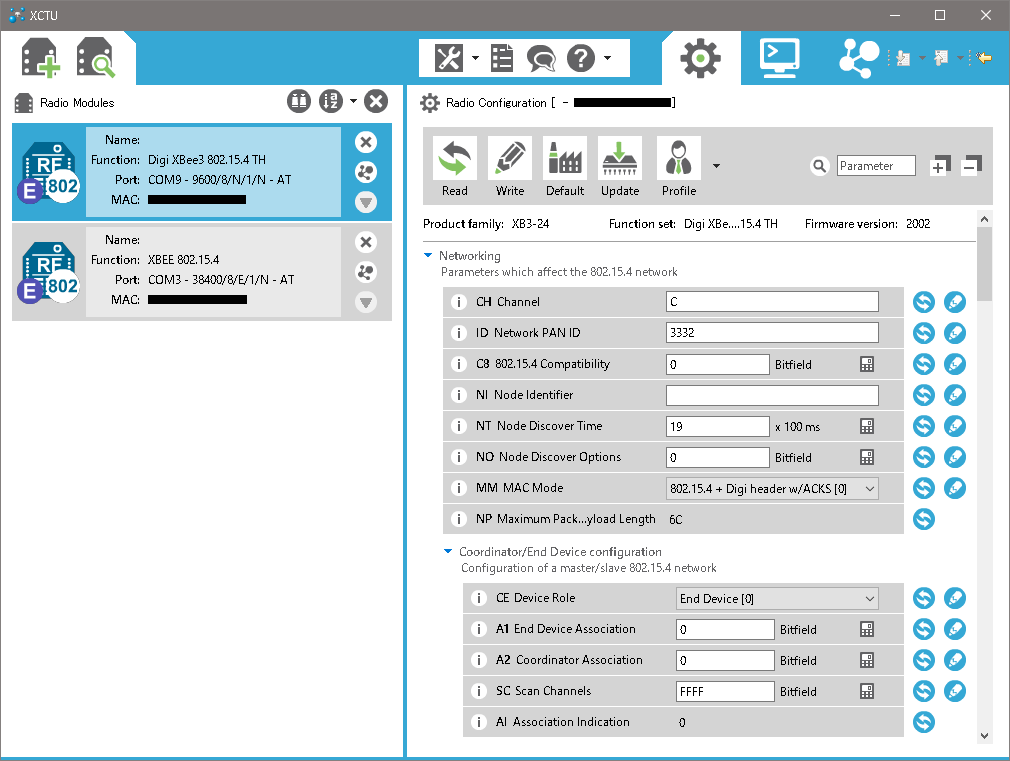Collapse Coordinator/End Device configuration section

click(448, 552)
